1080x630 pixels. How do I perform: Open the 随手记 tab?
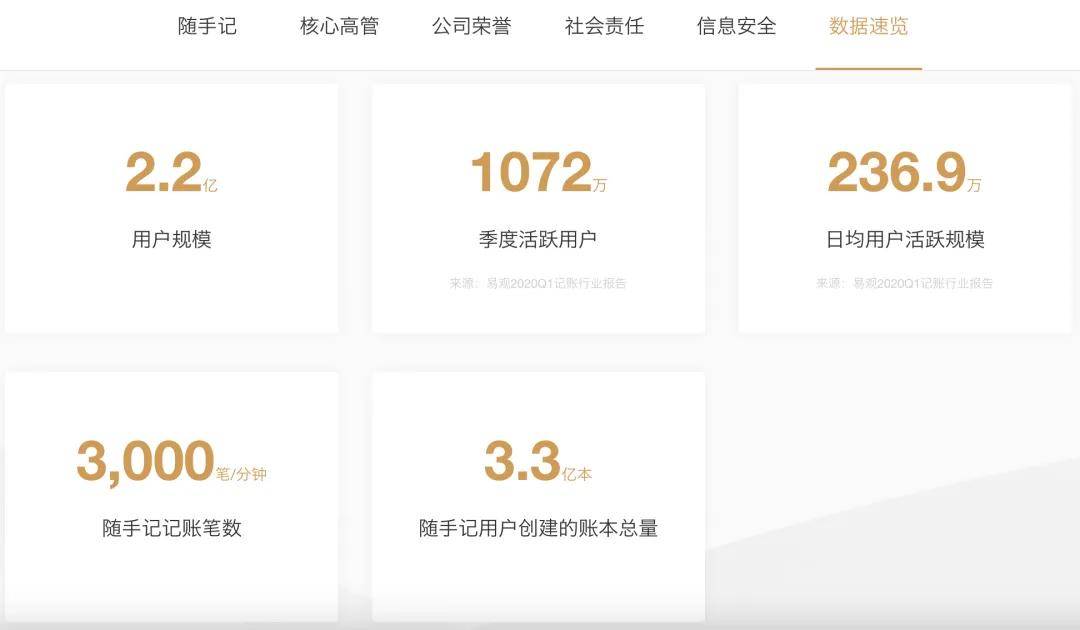[207, 27]
